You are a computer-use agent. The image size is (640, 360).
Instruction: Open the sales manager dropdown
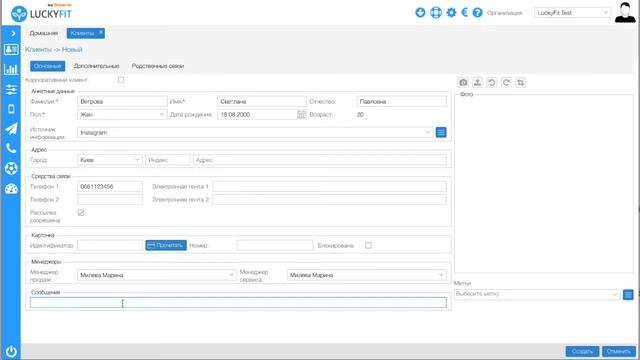(157, 275)
